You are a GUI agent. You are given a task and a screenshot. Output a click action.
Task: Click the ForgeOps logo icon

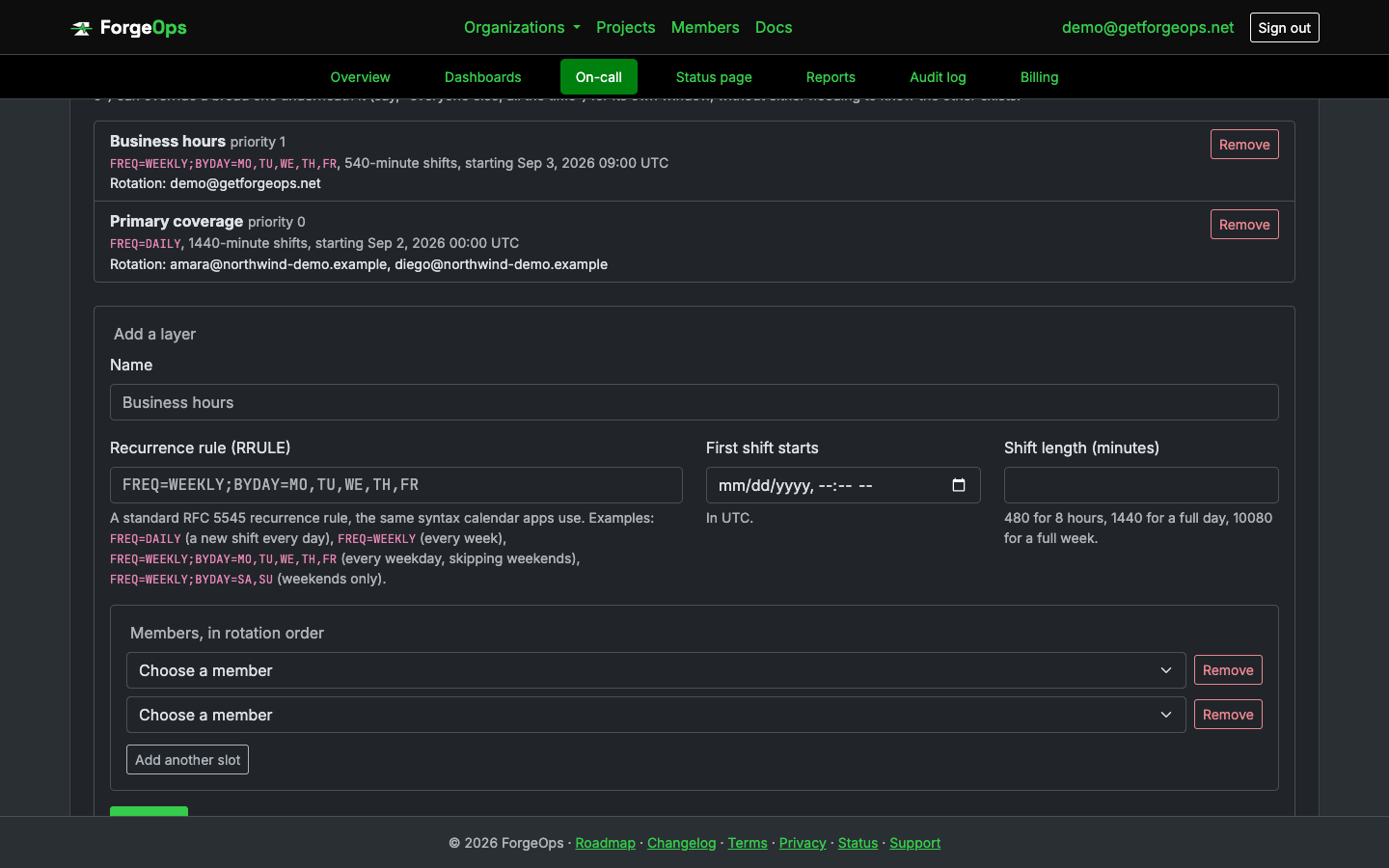coord(81,28)
